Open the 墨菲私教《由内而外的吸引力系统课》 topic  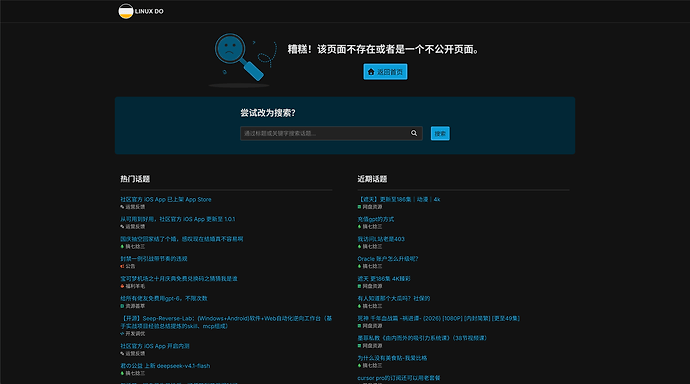click(422, 338)
